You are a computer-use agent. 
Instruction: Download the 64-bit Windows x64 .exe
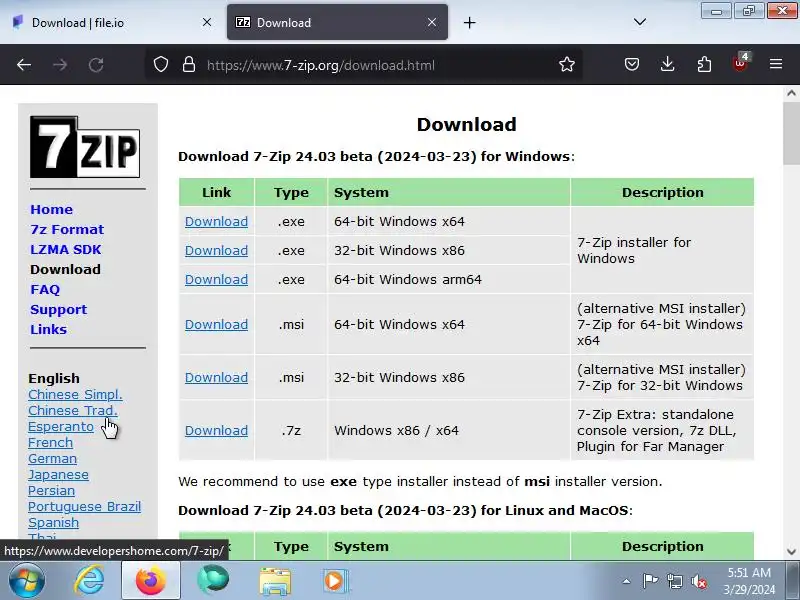point(216,221)
